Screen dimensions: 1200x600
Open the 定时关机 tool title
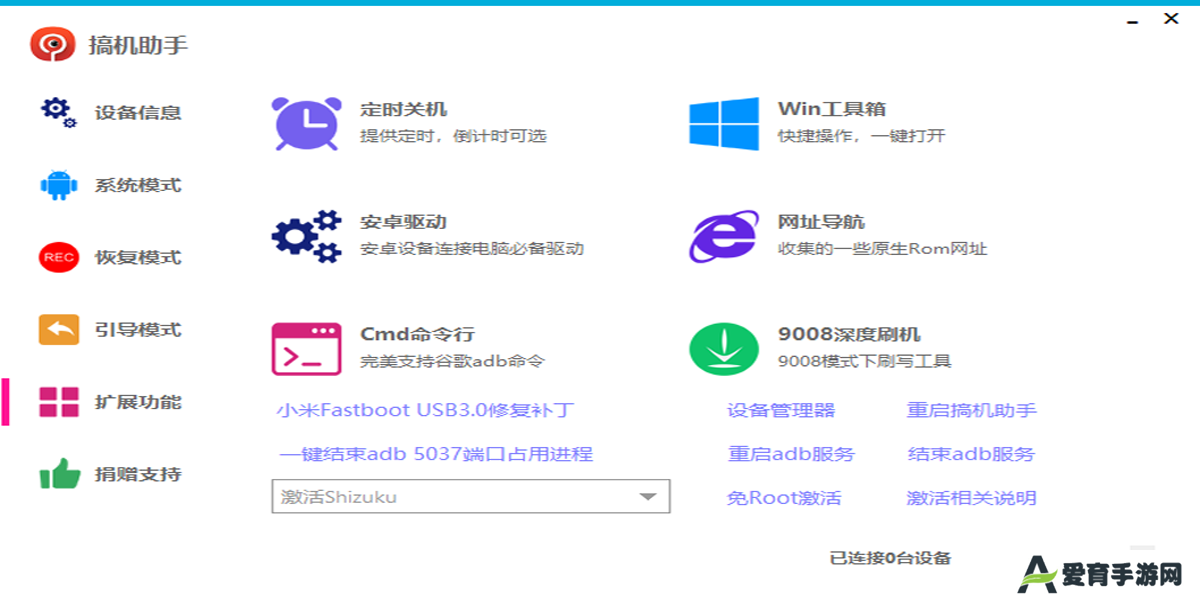pos(403,109)
